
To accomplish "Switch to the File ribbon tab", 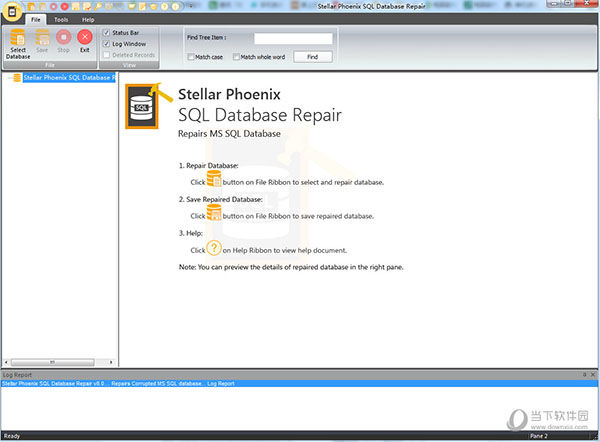I will pos(36,20).
